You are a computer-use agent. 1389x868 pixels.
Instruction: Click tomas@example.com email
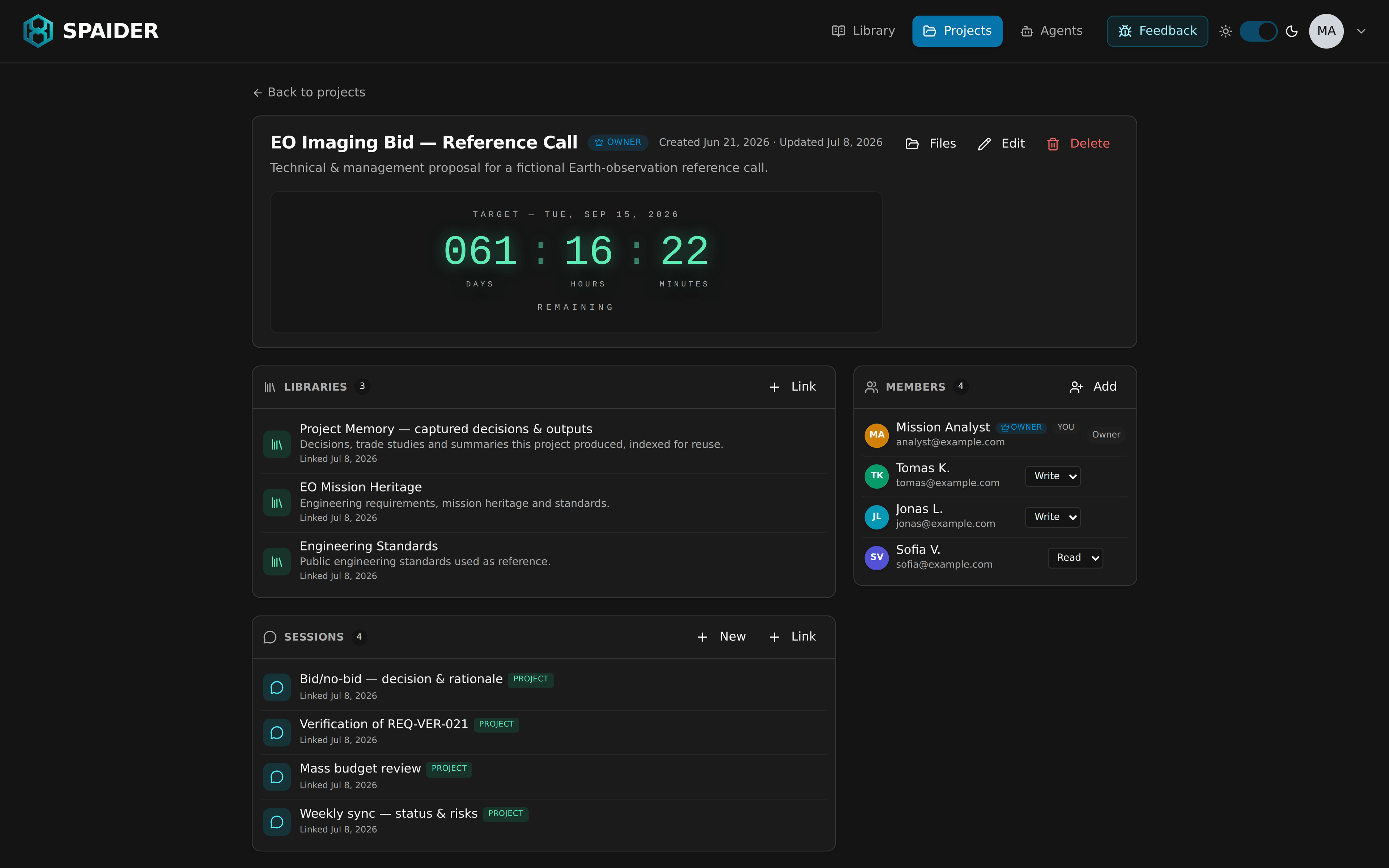click(x=947, y=483)
